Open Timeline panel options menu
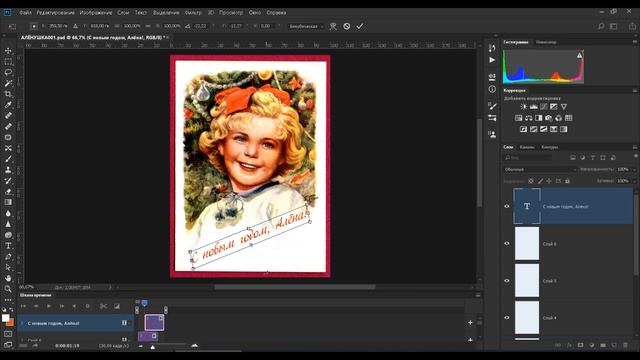Viewport: 640px width, 360px height. (478, 295)
